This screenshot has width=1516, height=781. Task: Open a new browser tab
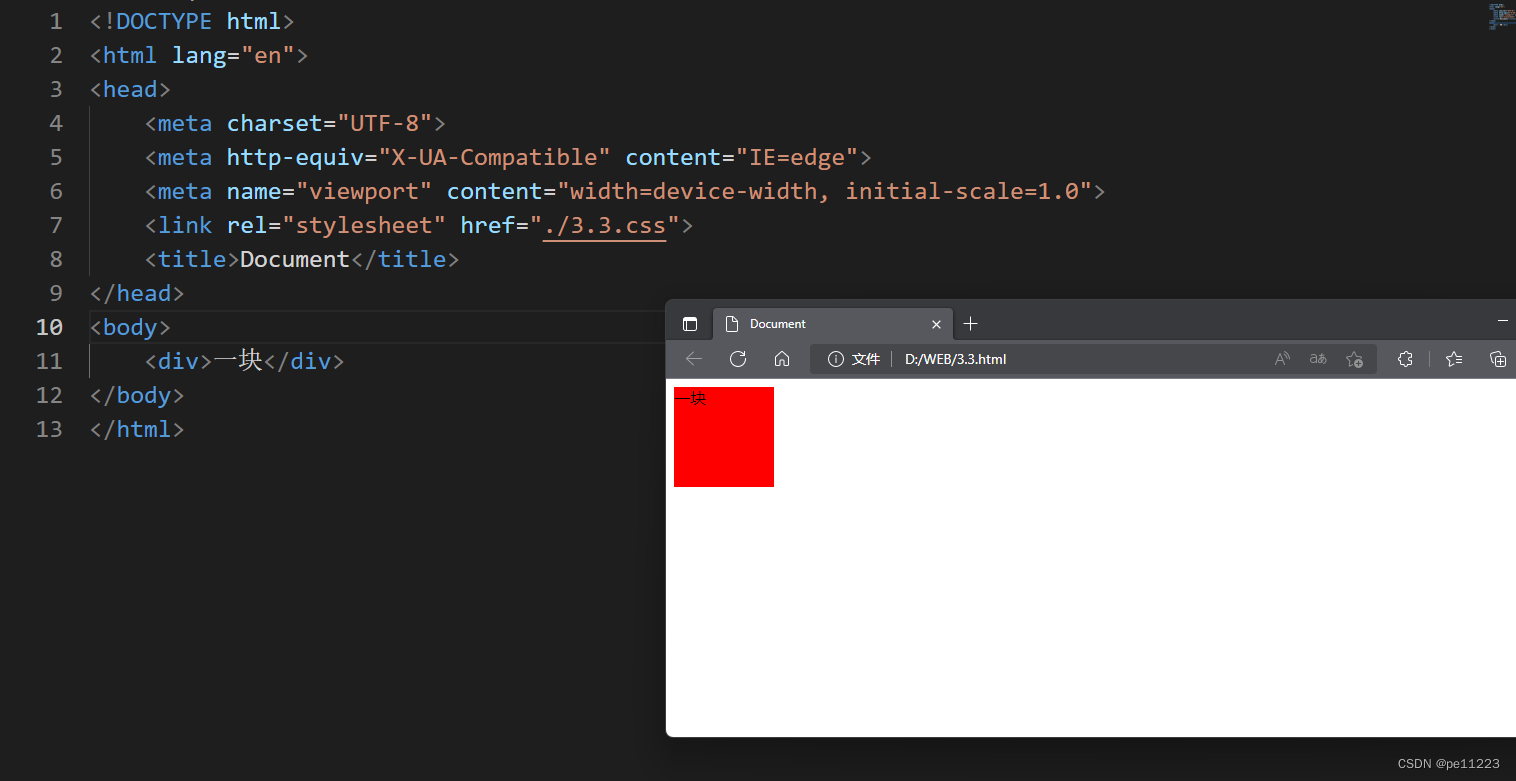click(x=970, y=323)
